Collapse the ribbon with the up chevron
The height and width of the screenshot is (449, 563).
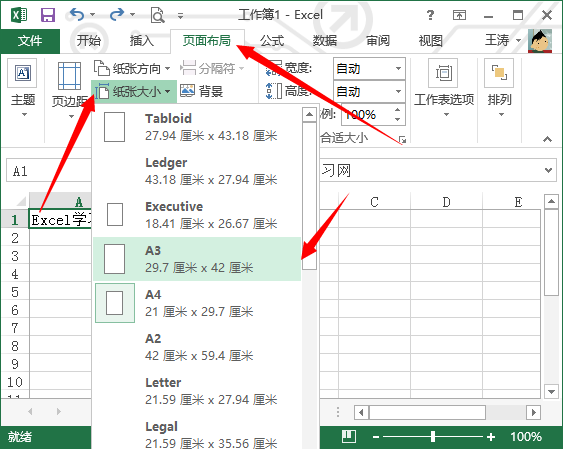point(547,139)
